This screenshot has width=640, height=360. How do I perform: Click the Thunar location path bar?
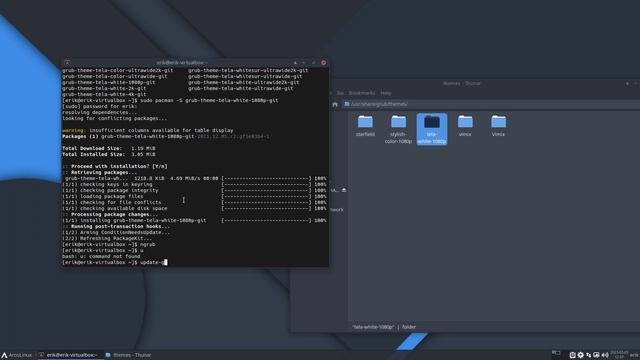490,104
